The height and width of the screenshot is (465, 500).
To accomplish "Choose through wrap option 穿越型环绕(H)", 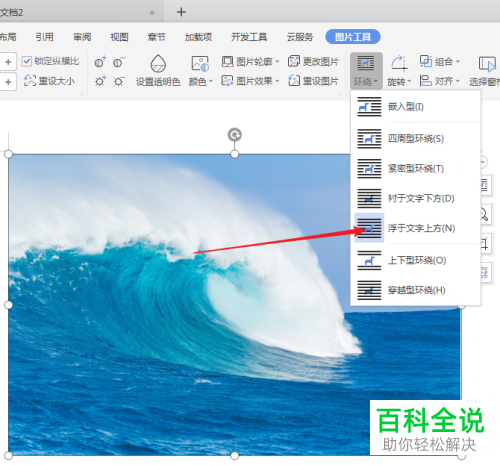I will pos(415,290).
